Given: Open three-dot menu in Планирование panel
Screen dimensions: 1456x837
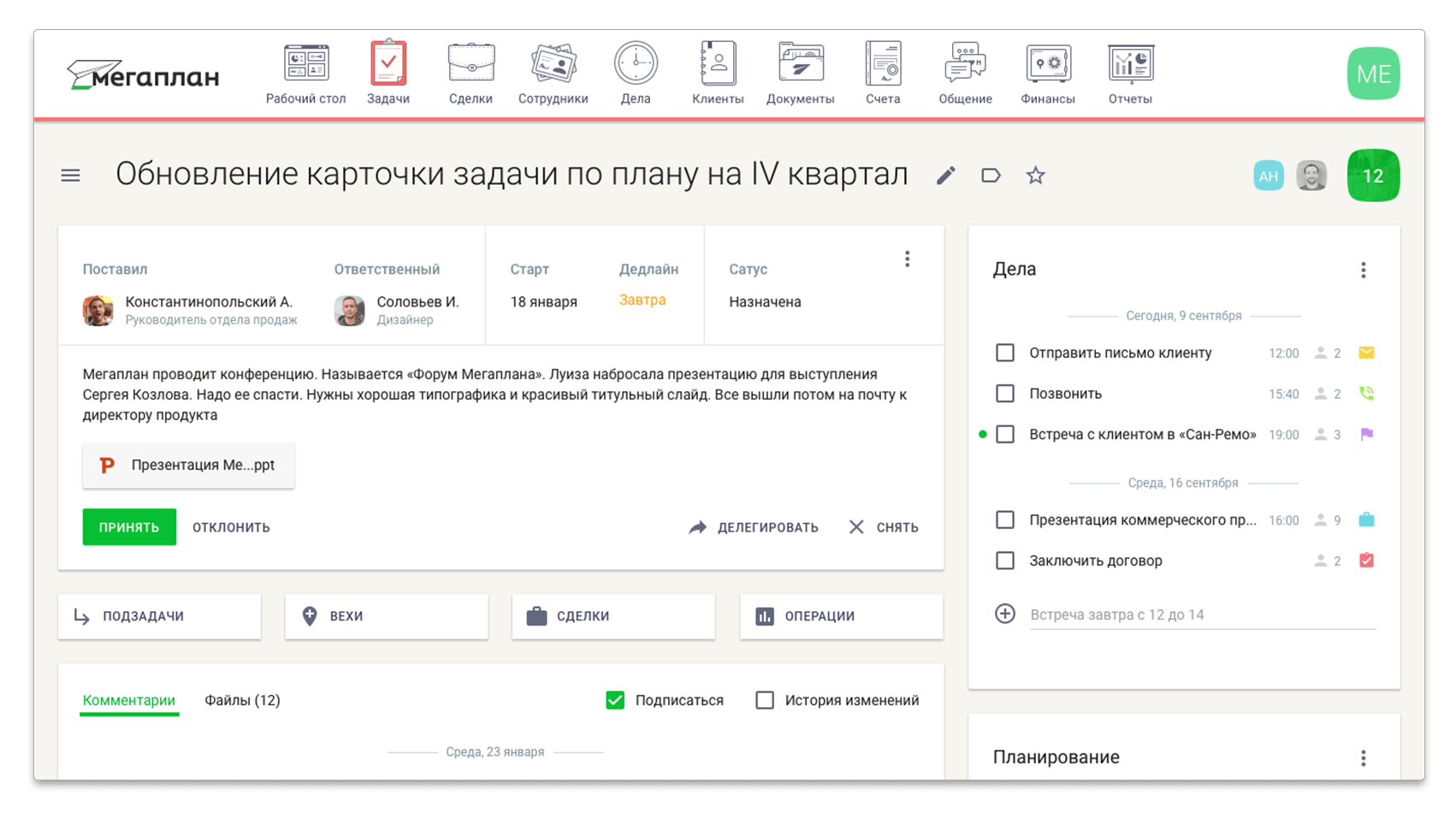Looking at the screenshot, I should 1363,757.
